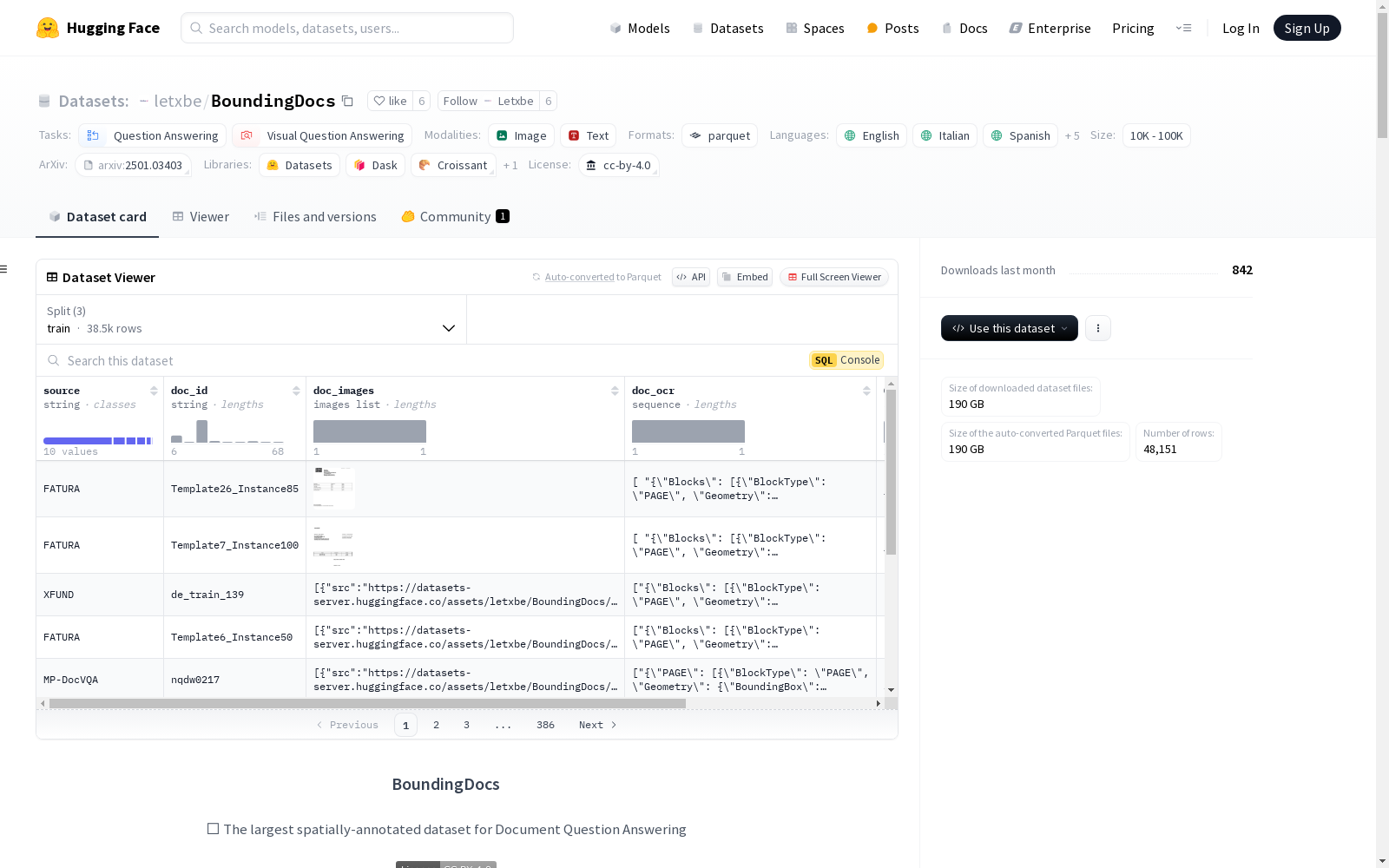
Task: Click the Hugging Face logo icon
Action: [48, 28]
